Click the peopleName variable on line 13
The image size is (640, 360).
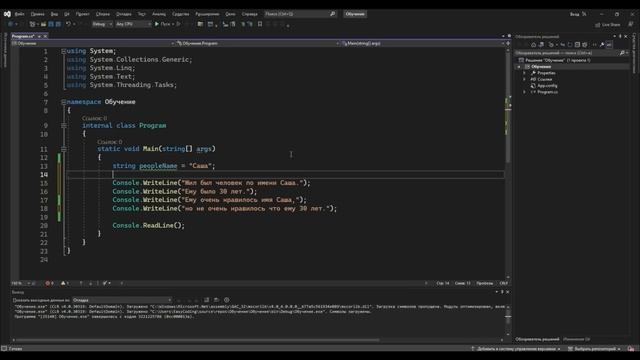coord(158,166)
